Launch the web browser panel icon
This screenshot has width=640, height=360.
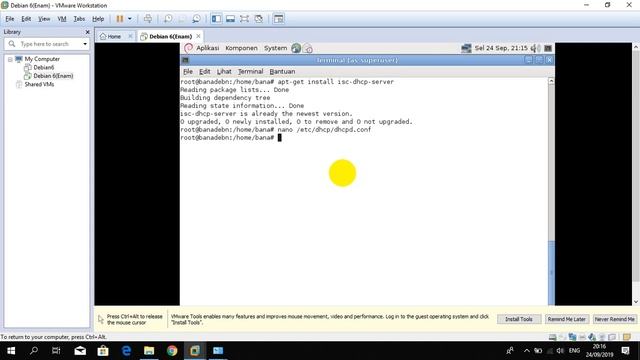click(296, 48)
